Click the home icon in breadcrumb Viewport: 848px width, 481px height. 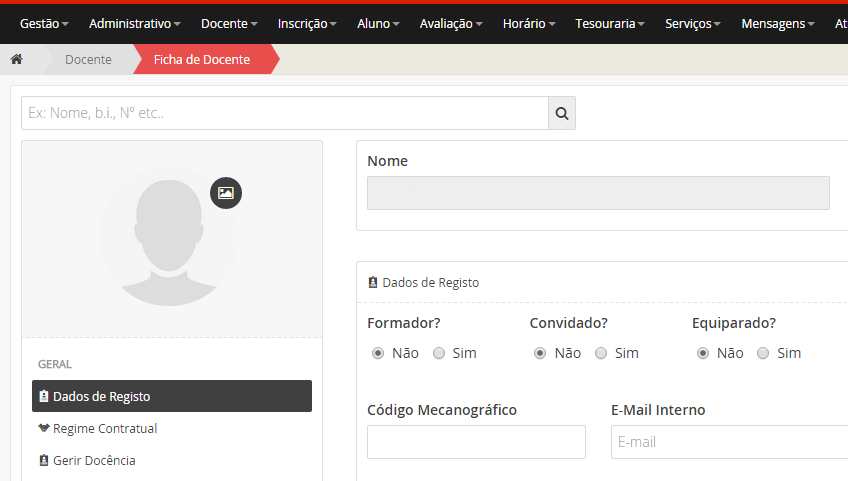(x=16, y=59)
